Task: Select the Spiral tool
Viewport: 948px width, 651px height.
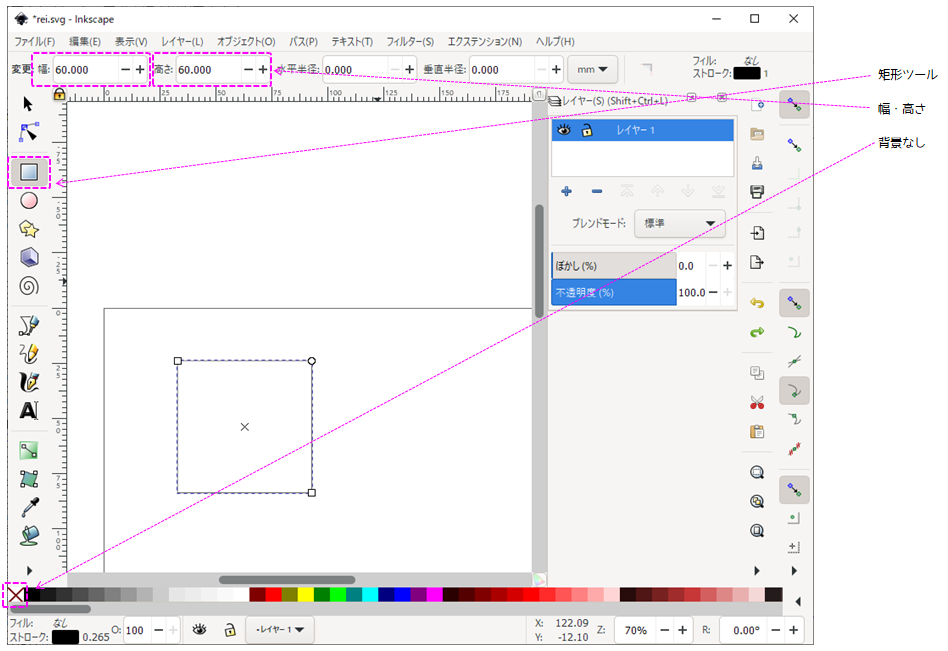Action: [x=29, y=286]
